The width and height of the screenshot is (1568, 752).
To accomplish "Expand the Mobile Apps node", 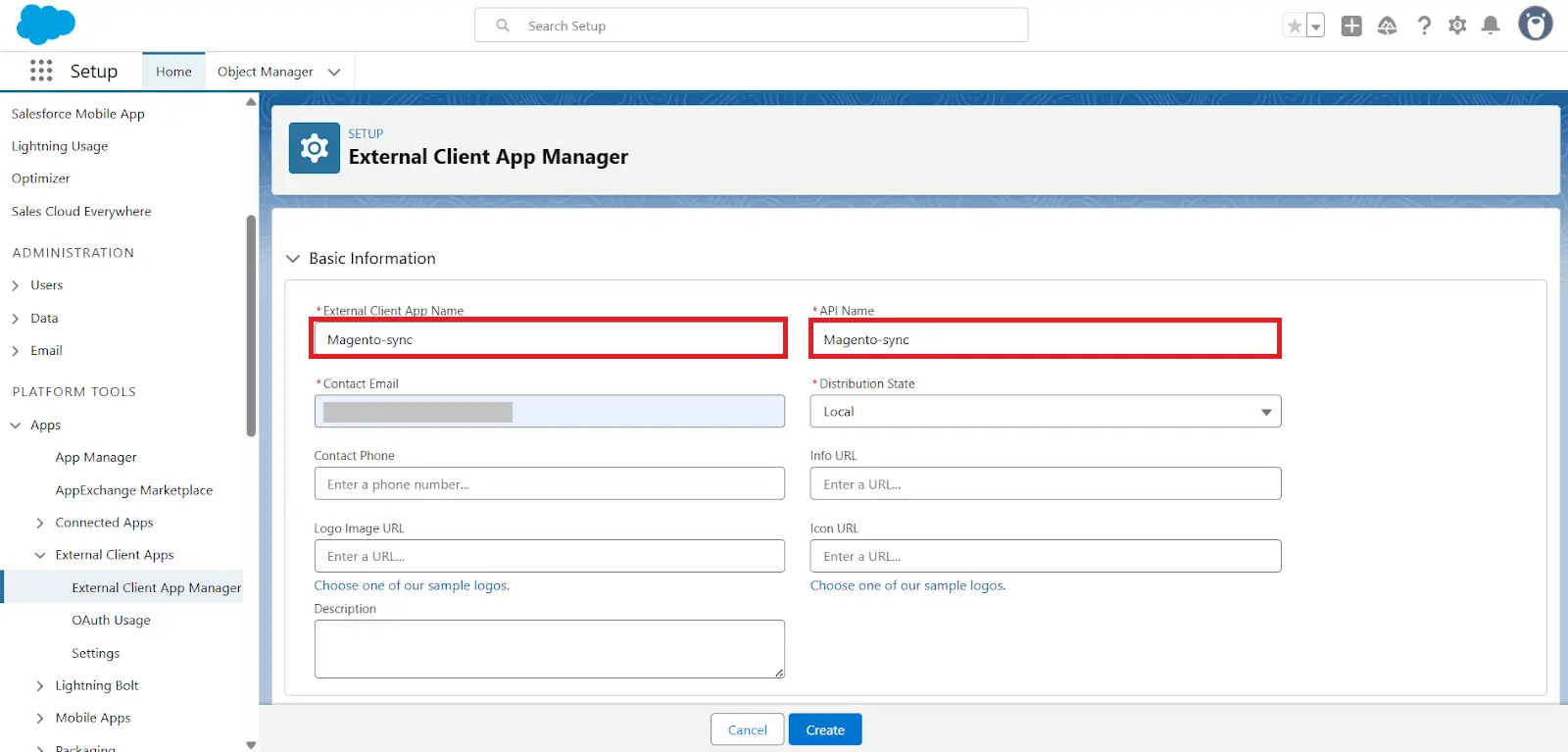I will coord(40,718).
